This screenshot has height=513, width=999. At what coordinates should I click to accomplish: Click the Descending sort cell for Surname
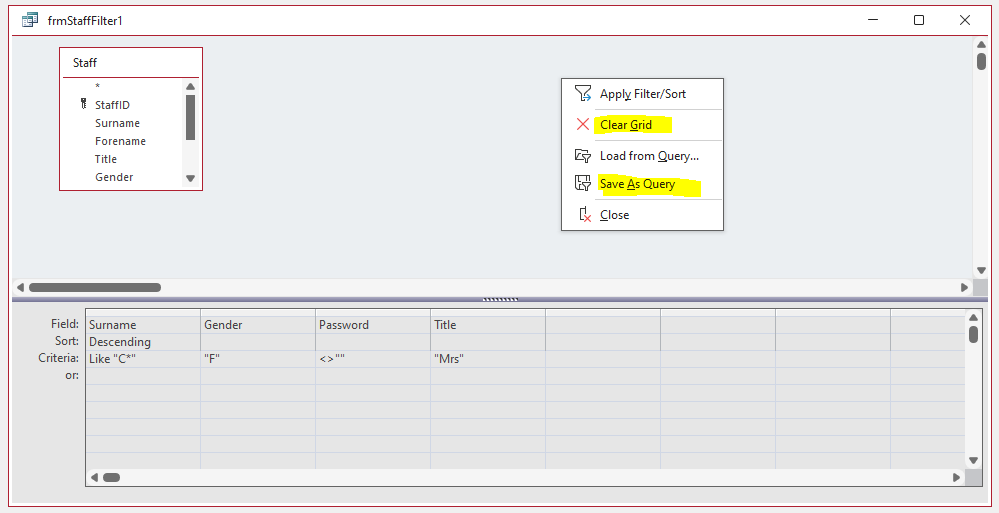pos(143,342)
